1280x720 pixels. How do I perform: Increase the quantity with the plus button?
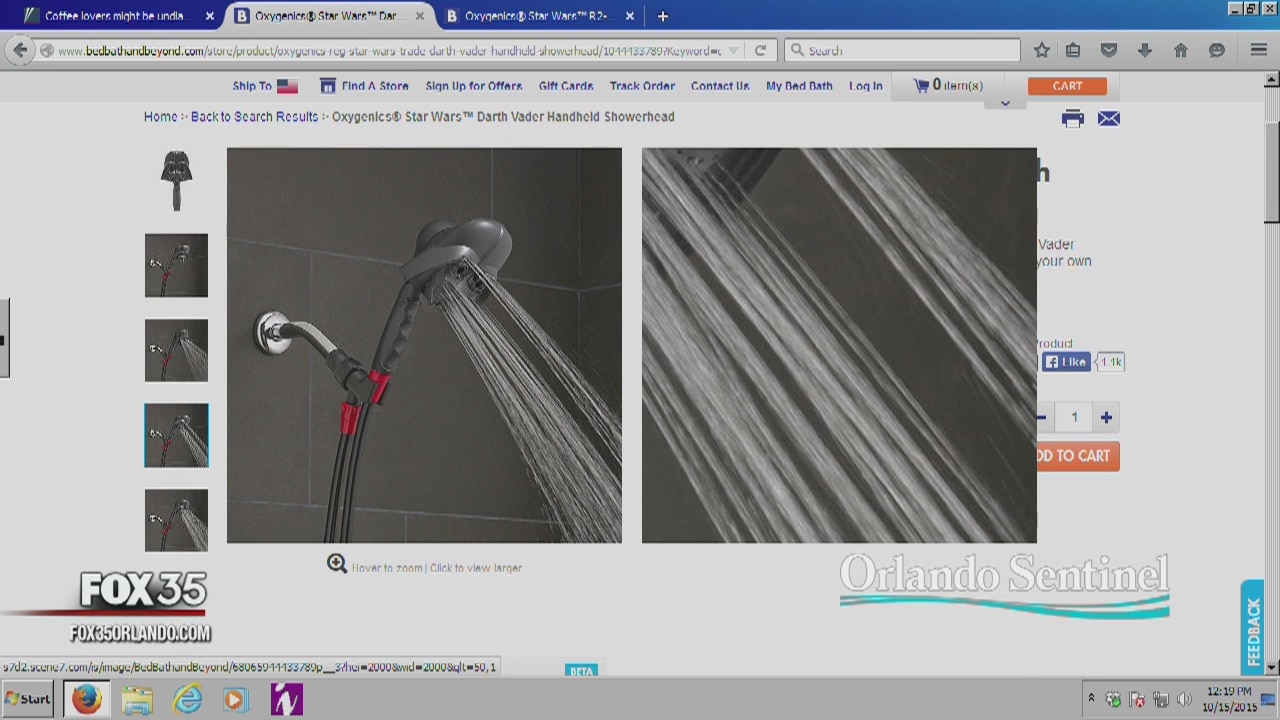1106,418
